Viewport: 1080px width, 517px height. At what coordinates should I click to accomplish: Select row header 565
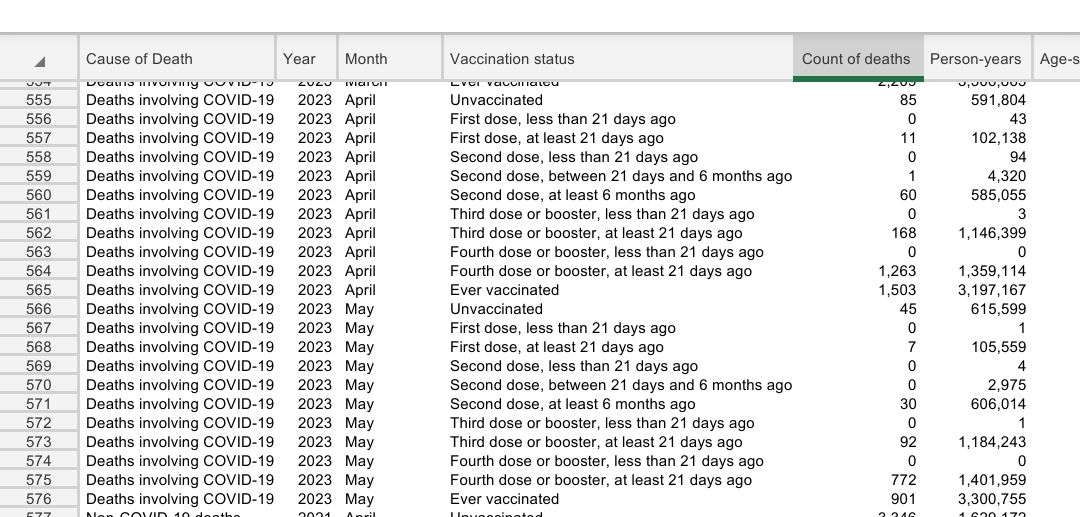39,290
